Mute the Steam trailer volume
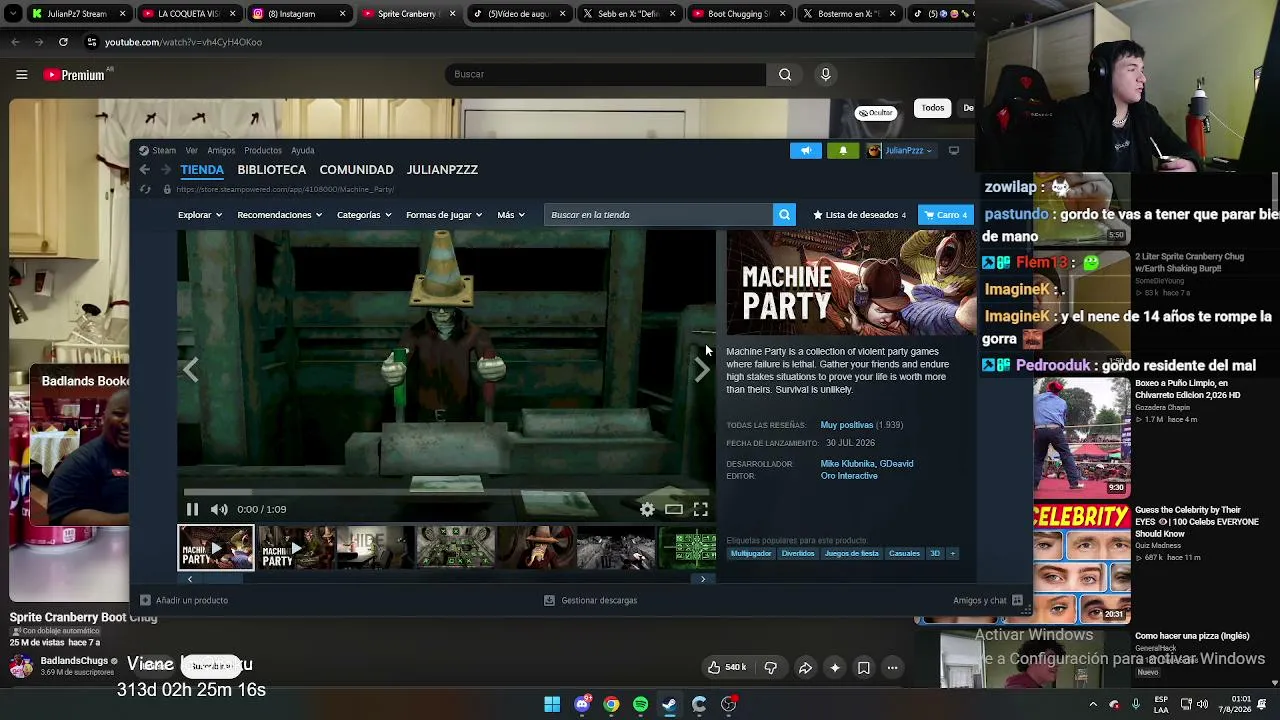This screenshot has width=1280, height=720. 219,509
